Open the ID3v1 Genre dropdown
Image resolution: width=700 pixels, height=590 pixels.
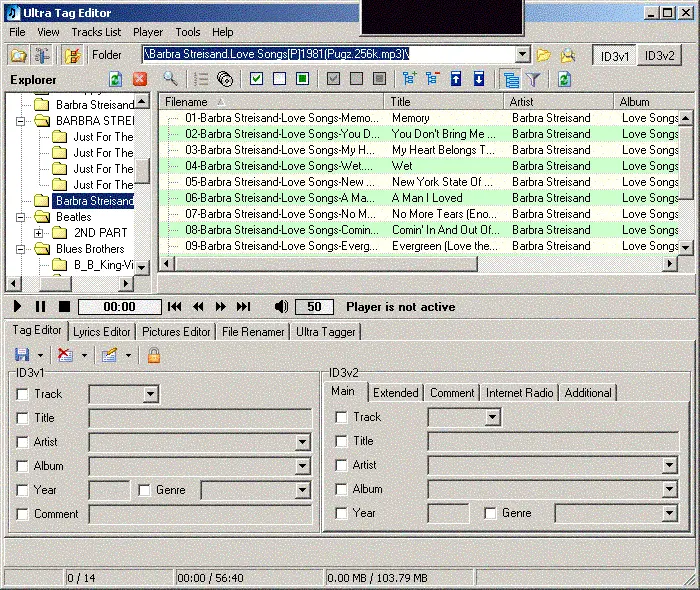pos(302,490)
